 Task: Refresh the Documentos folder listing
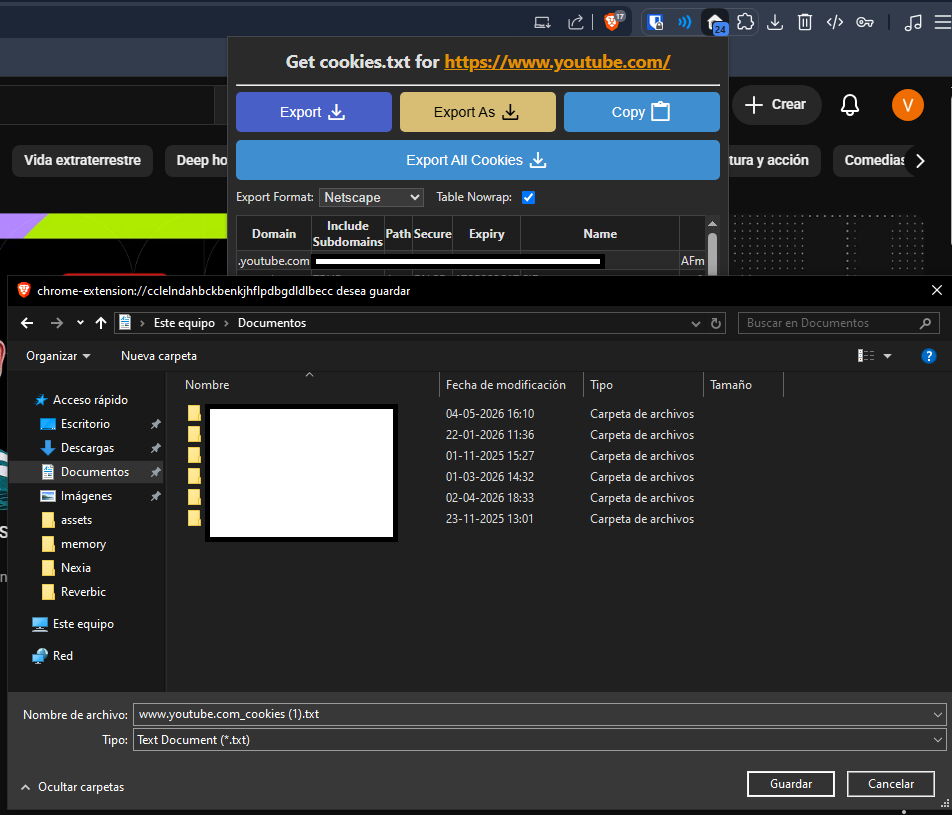716,324
